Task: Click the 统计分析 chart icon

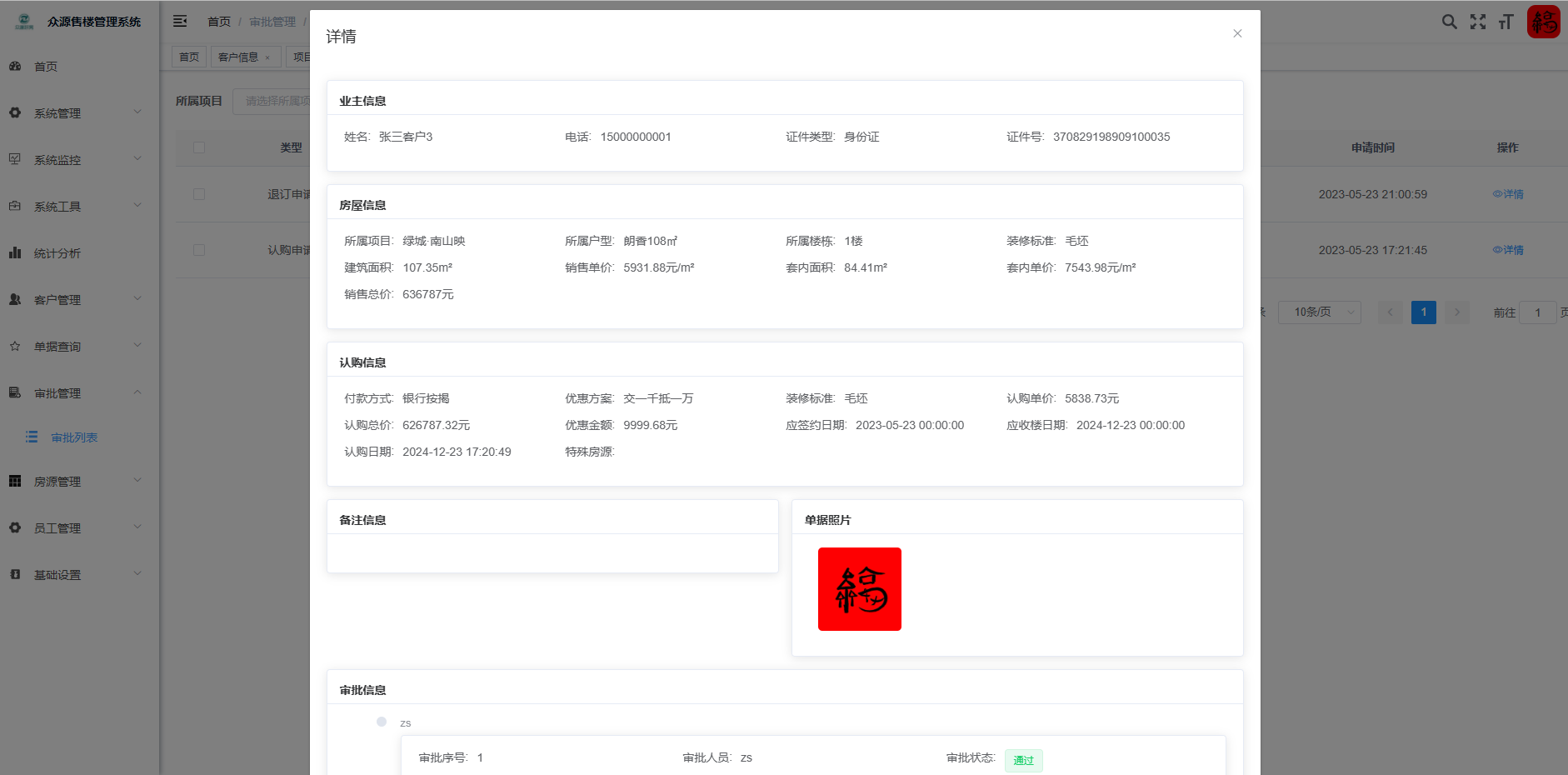Action: click(15, 252)
